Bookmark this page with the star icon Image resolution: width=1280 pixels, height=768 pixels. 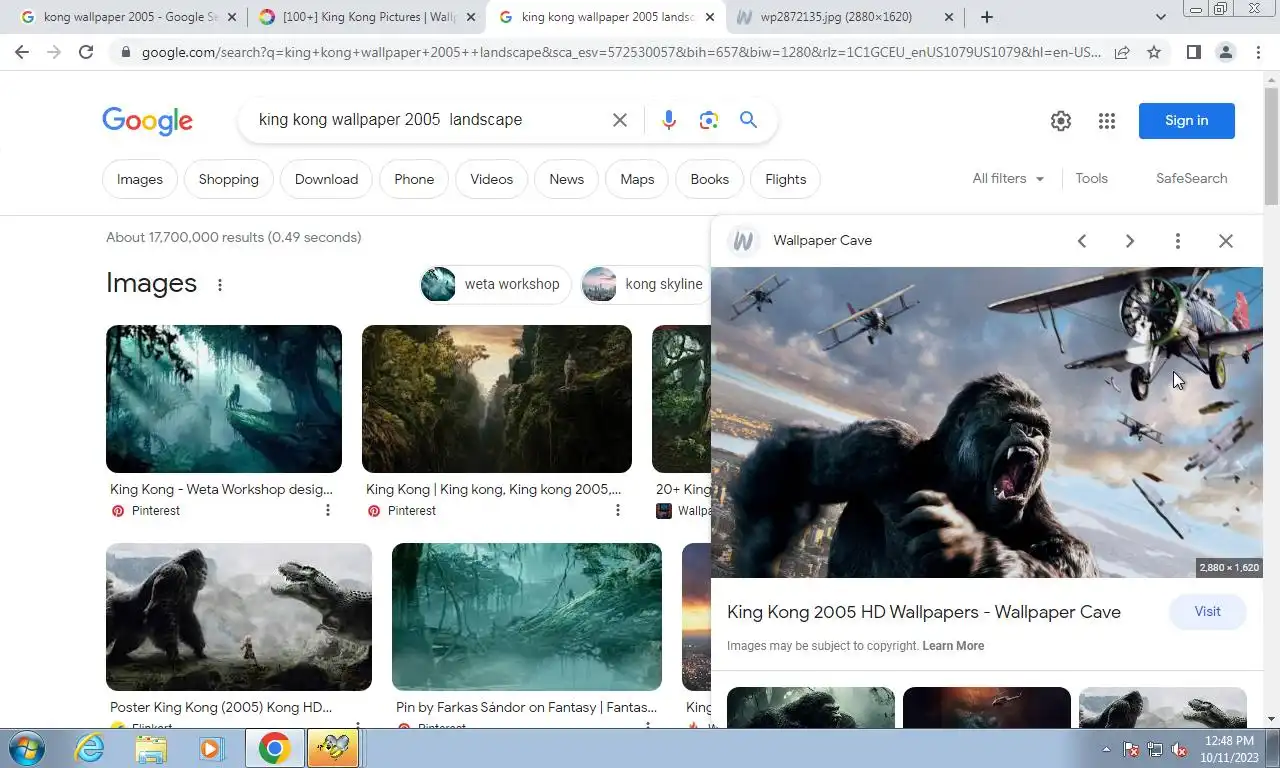tap(1154, 52)
